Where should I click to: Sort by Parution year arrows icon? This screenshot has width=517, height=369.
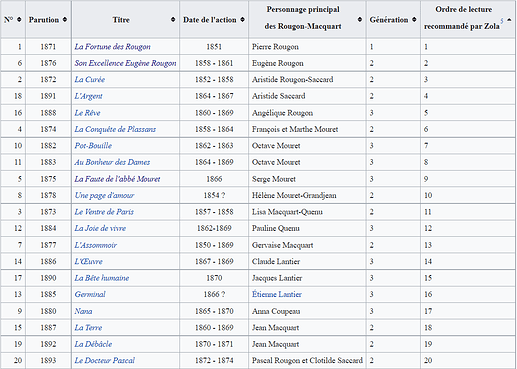[65, 20]
